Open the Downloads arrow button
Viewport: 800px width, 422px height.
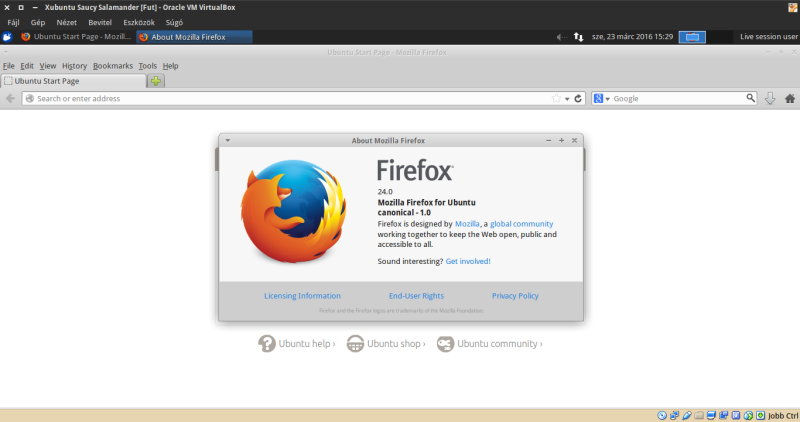[x=770, y=98]
